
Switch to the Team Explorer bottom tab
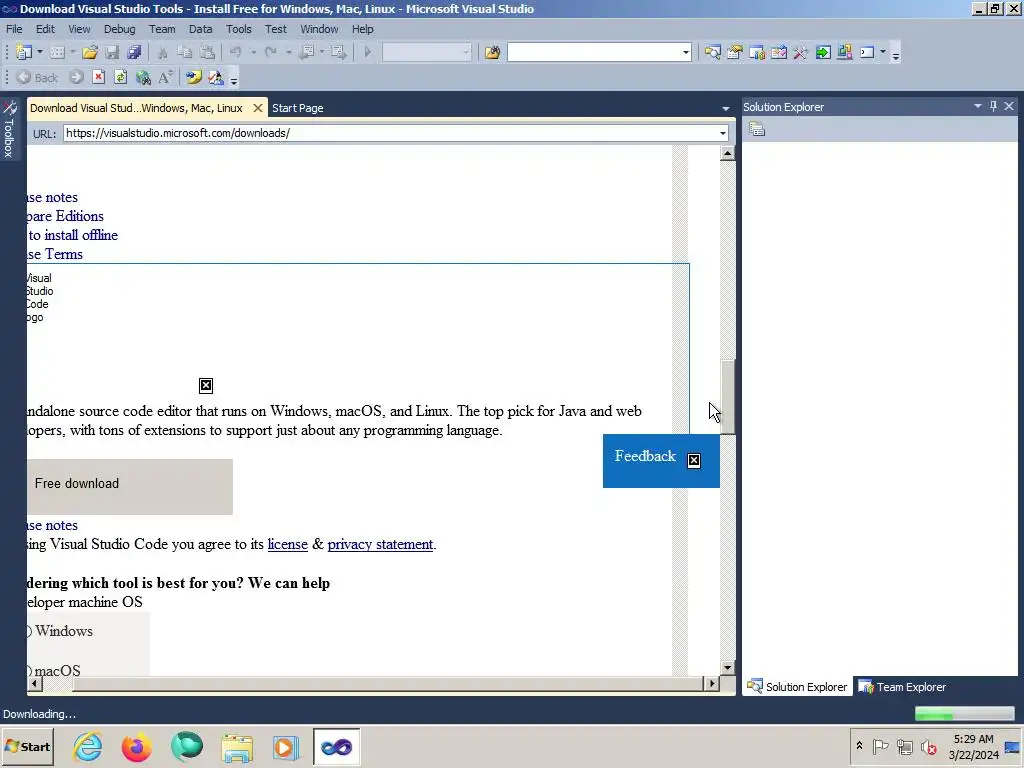click(x=902, y=686)
